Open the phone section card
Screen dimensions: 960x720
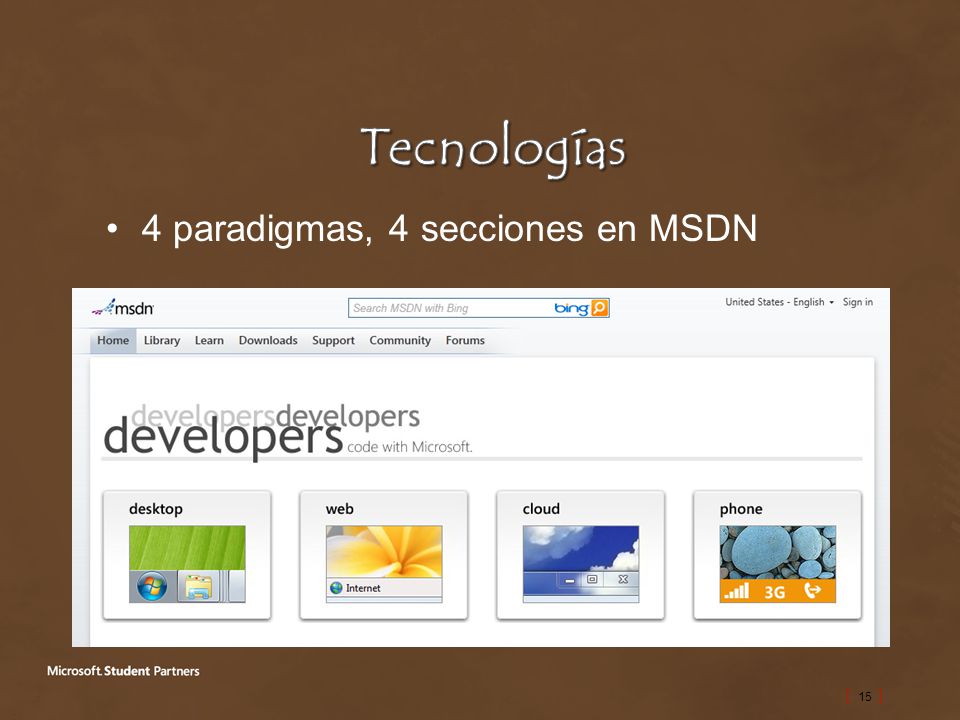click(778, 555)
